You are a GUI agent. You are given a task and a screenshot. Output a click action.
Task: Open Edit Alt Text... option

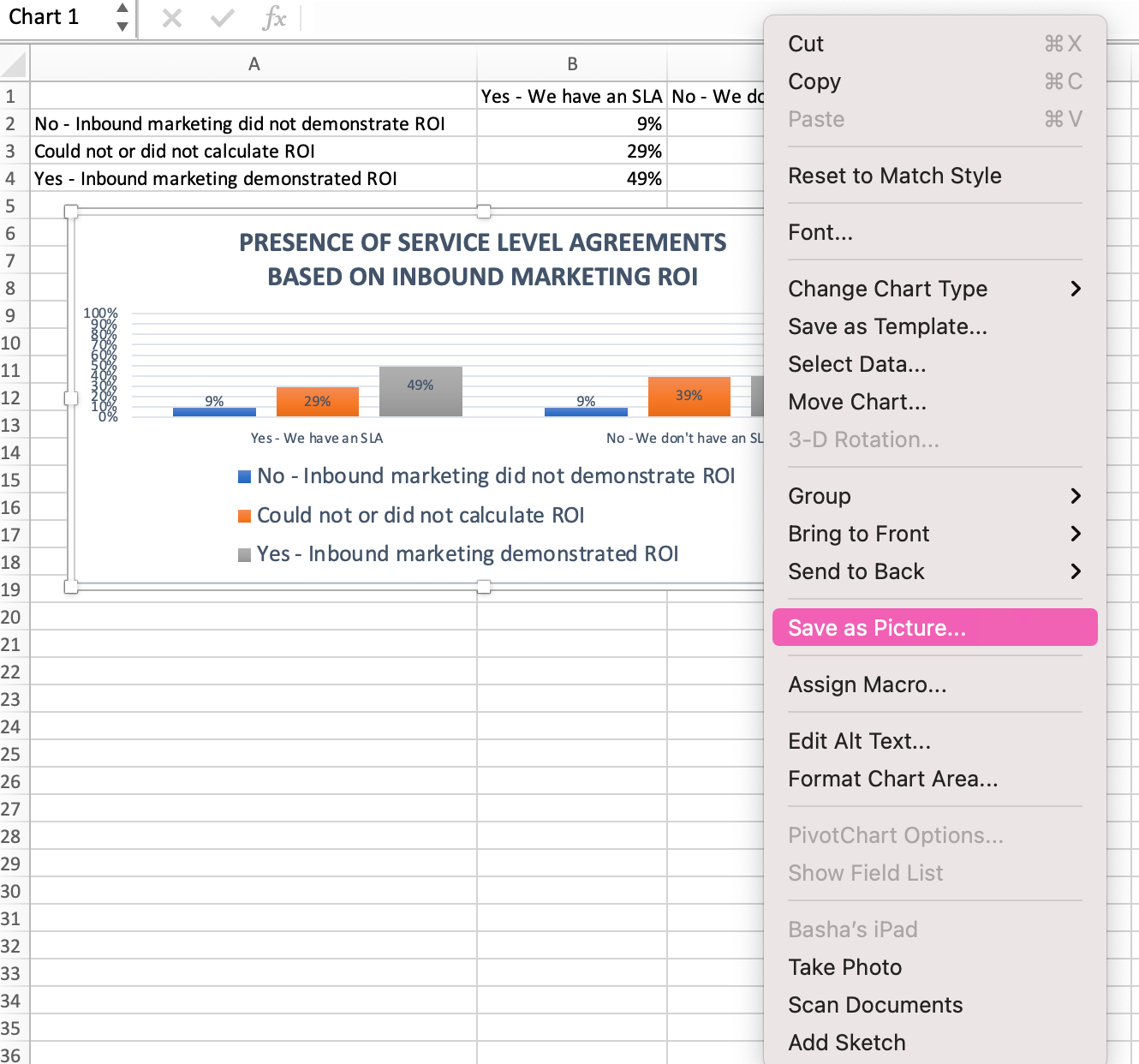tap(935, 741)
